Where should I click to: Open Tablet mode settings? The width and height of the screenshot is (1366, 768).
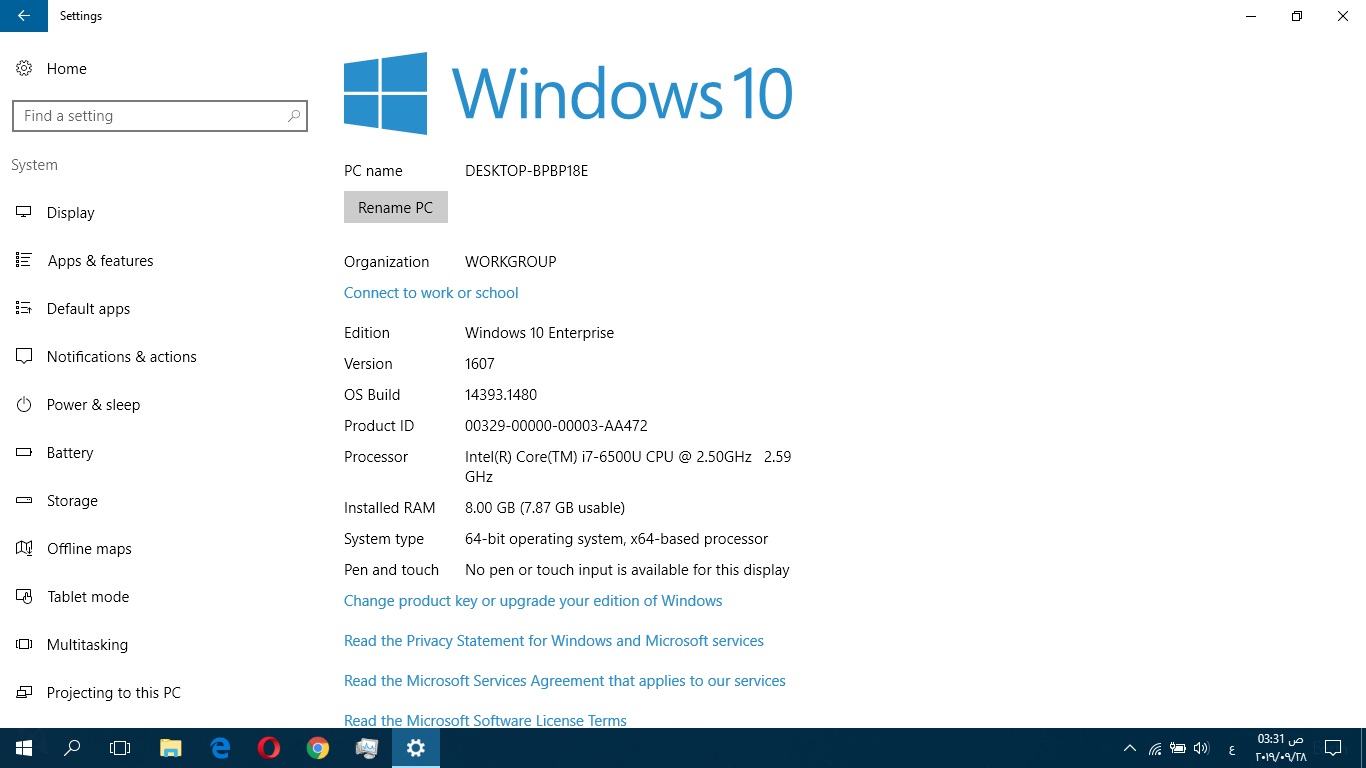tap(88, 596)
